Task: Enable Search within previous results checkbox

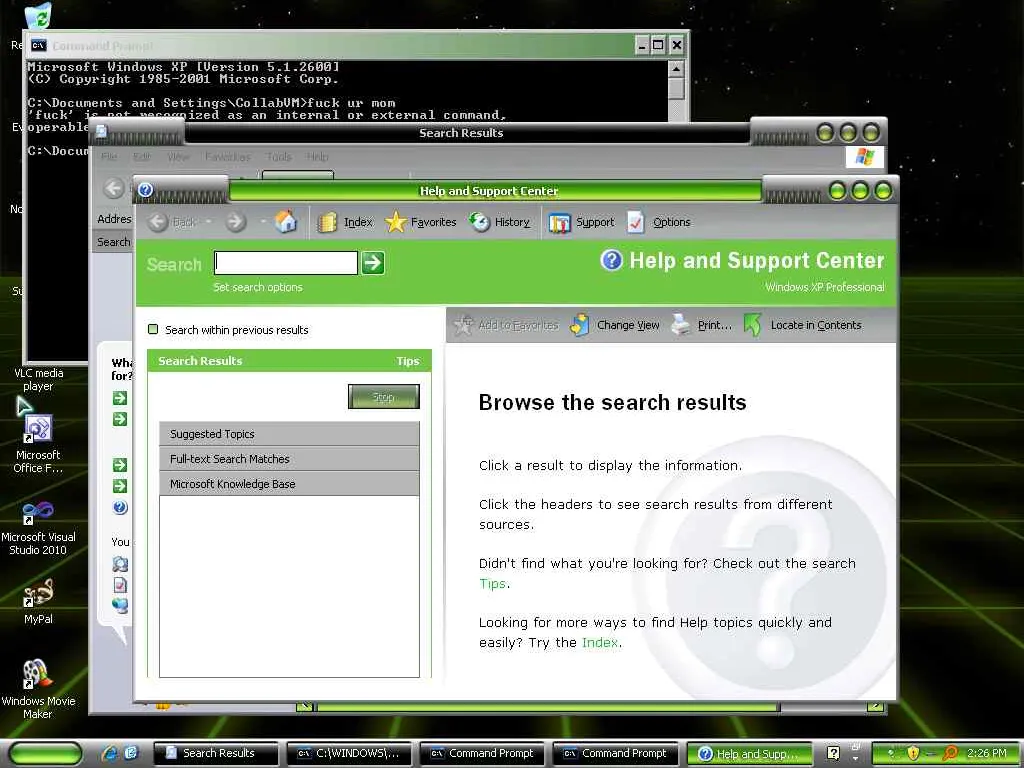Action: pos(153,329)
